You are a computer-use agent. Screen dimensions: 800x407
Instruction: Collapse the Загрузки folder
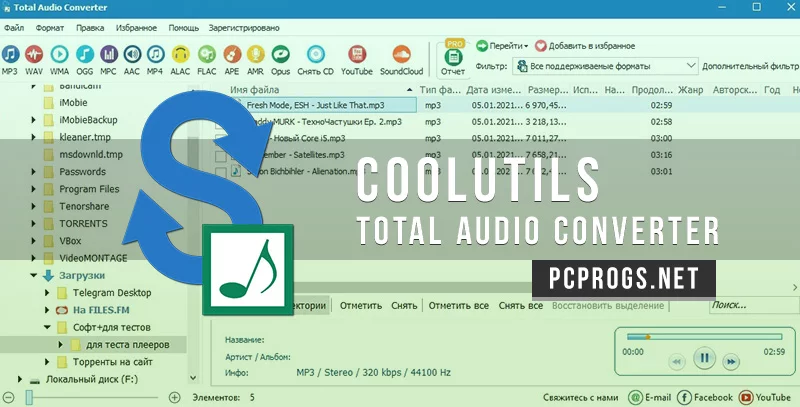33,275
